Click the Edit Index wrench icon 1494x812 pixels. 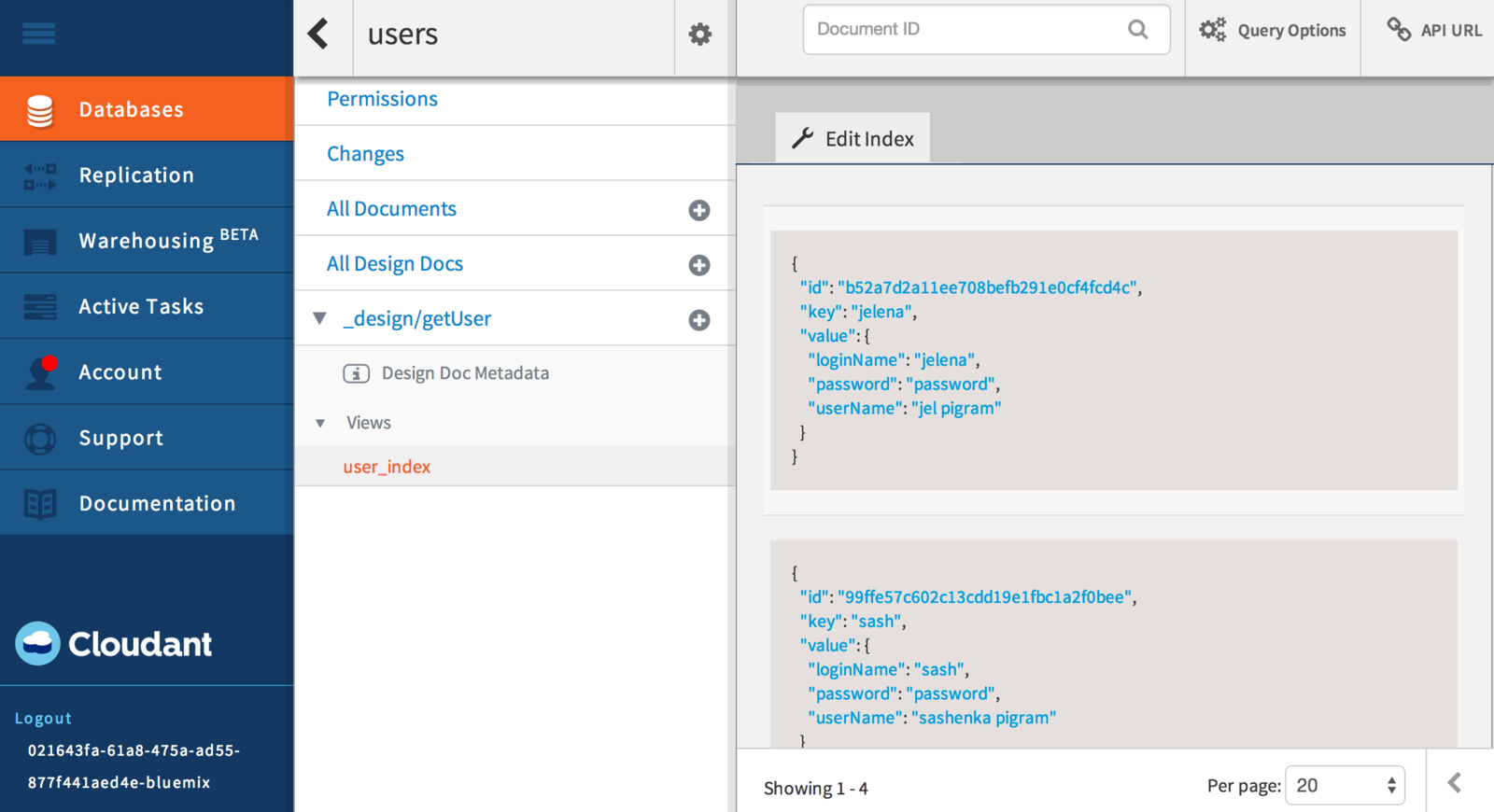pyautogui.click(x=803, y=138)
